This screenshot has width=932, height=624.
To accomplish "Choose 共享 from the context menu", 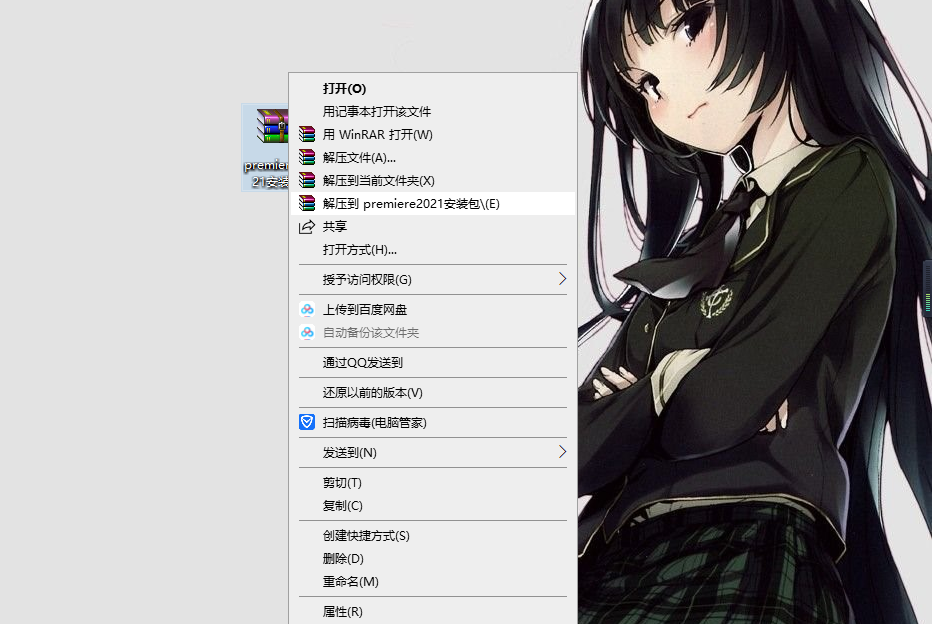I will click(x=433, y=226).
